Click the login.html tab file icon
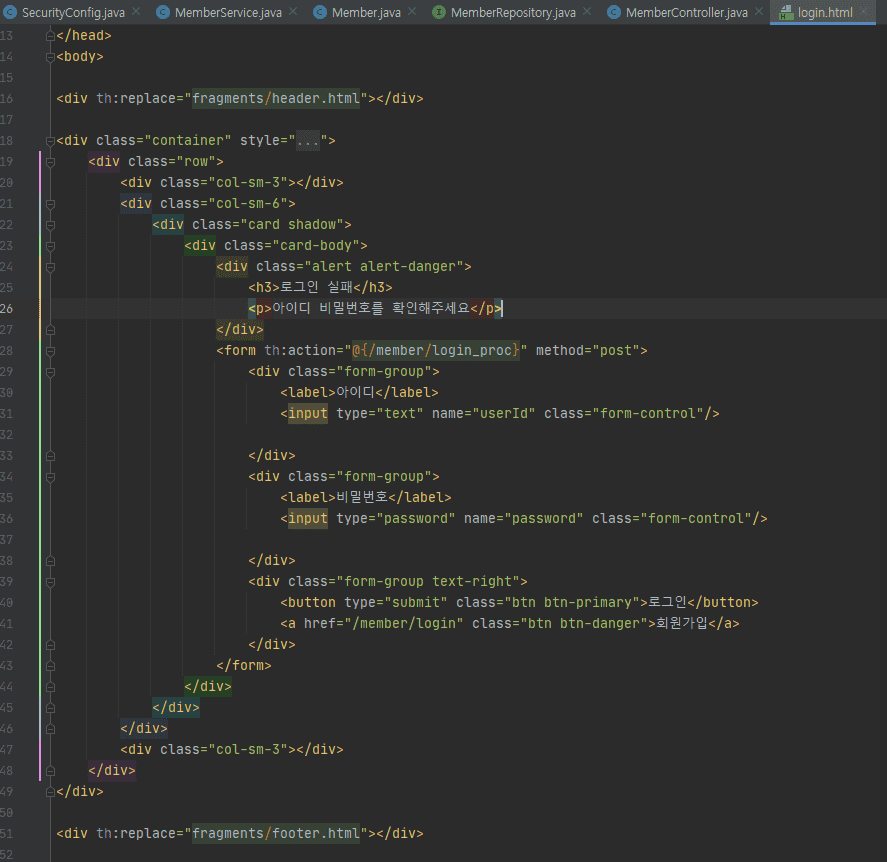This screenshot has width=887, height=862. [786, 12]
